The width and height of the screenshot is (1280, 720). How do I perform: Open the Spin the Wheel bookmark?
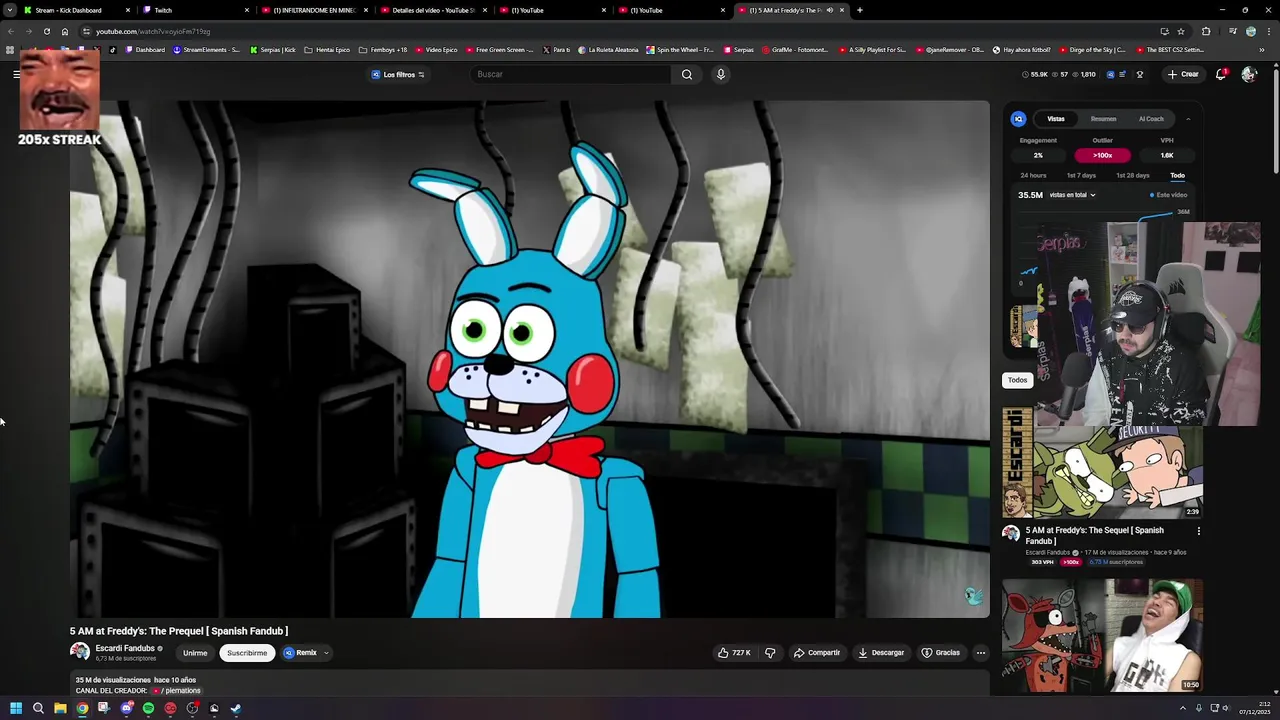(x=680, y=49)
